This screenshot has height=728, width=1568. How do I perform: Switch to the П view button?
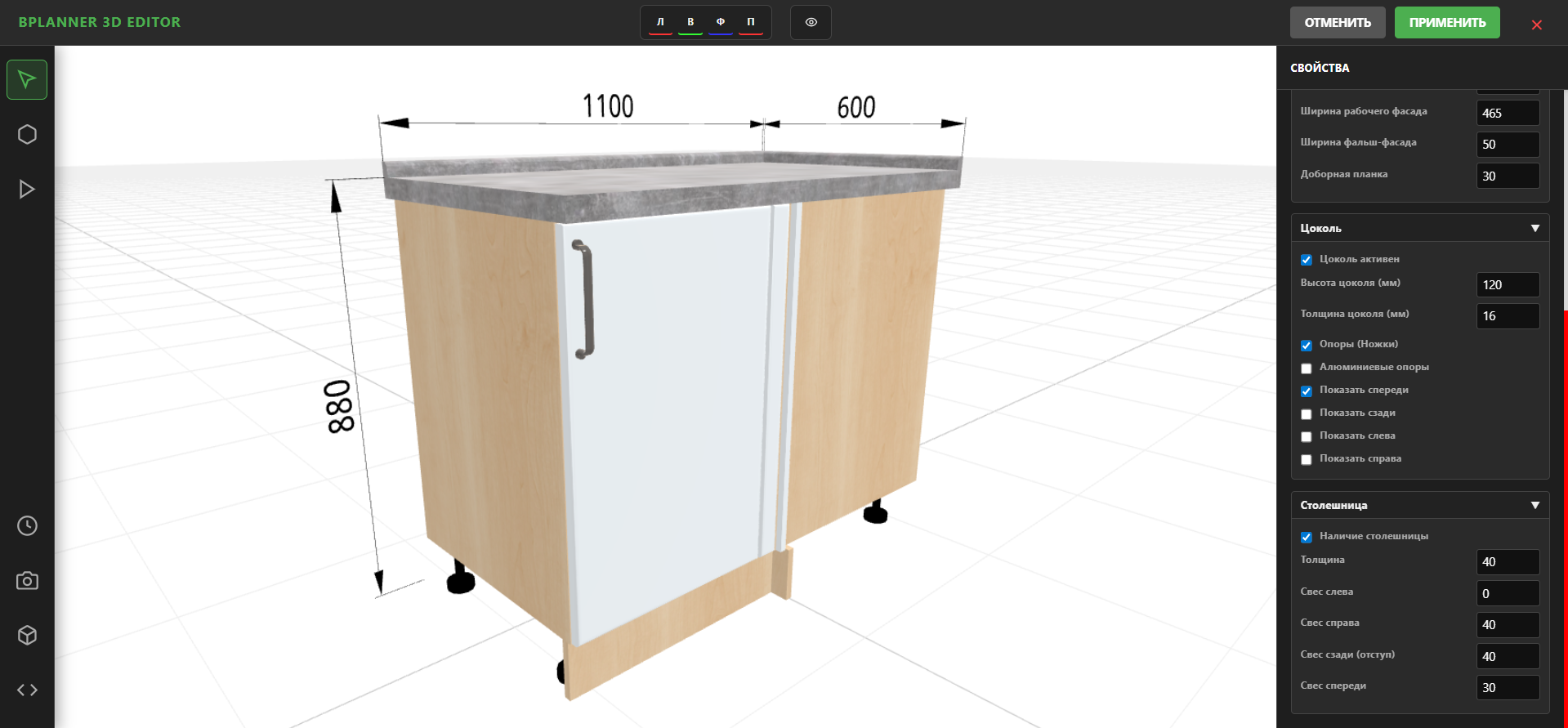click(x=751, y=22)
